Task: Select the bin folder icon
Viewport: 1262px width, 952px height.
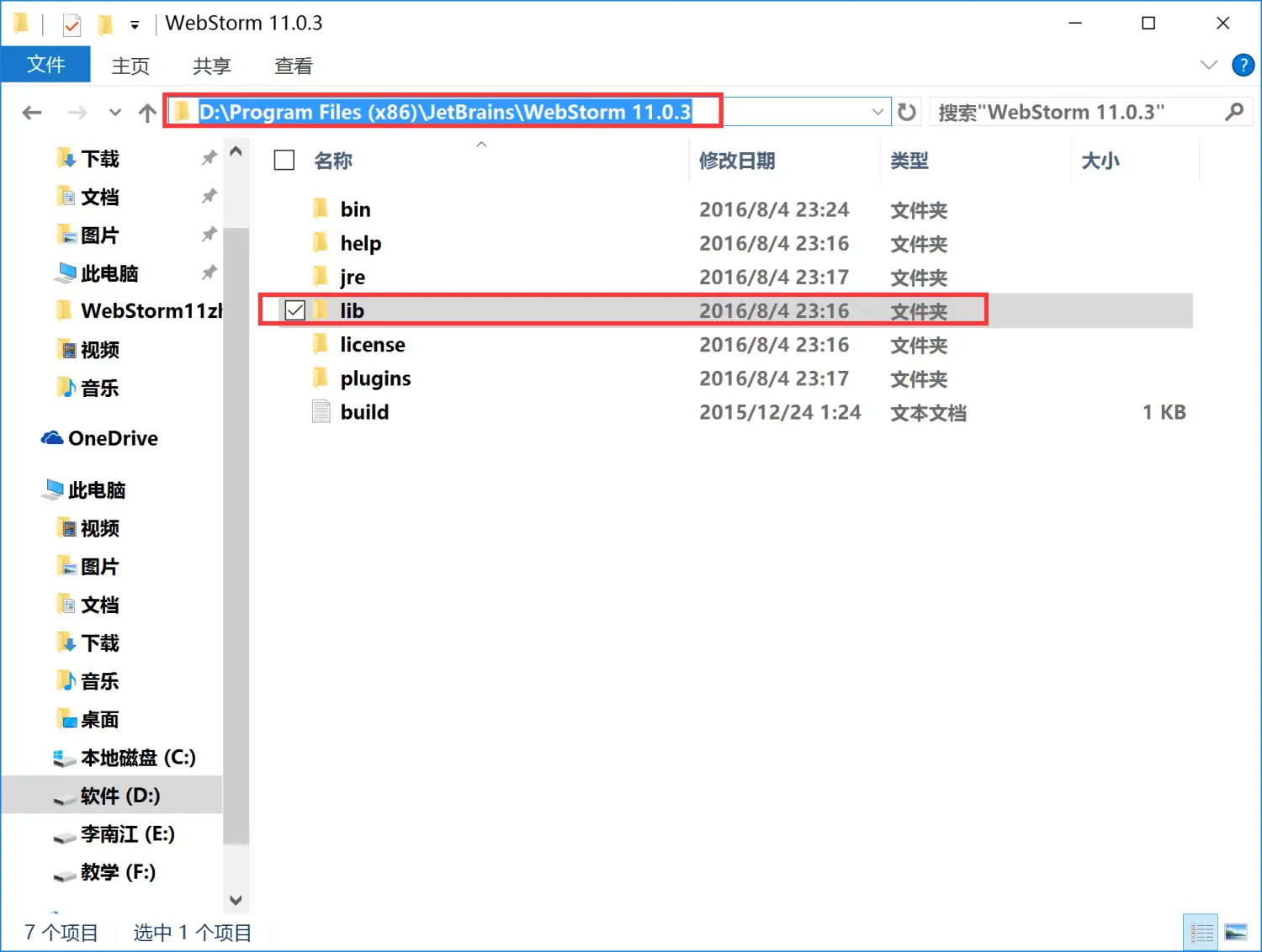Action: pyautogui.click(x=321, y=209)
